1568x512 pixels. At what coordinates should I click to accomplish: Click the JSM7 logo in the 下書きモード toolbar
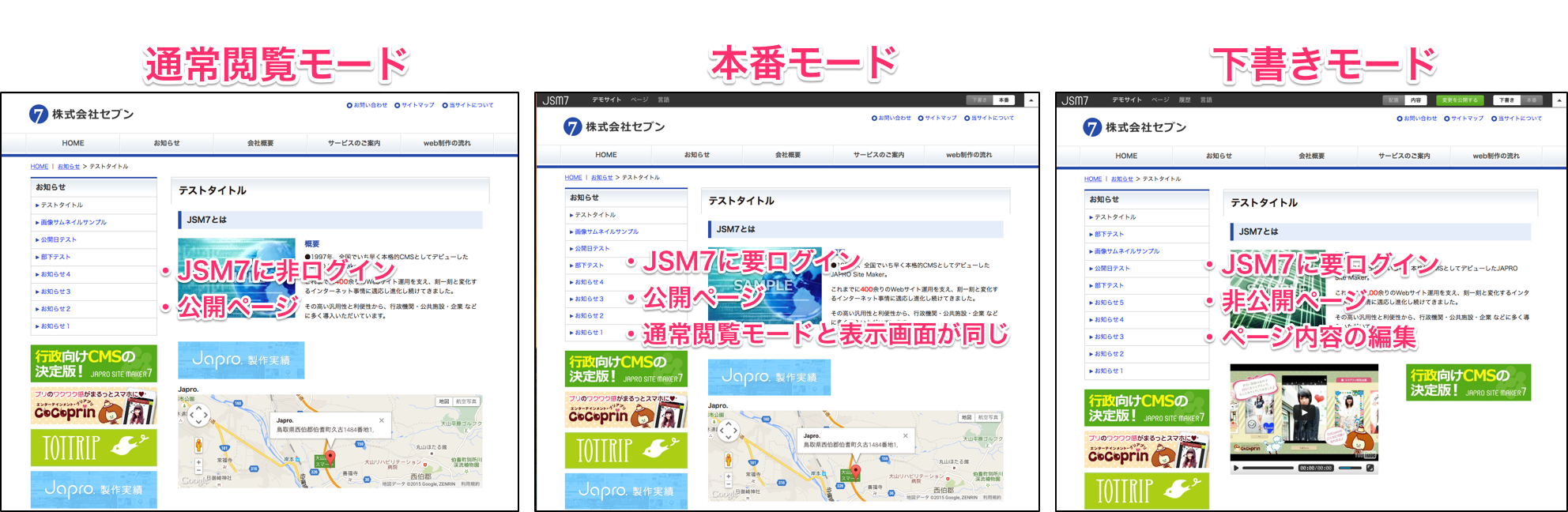(x=1075, y=100)
